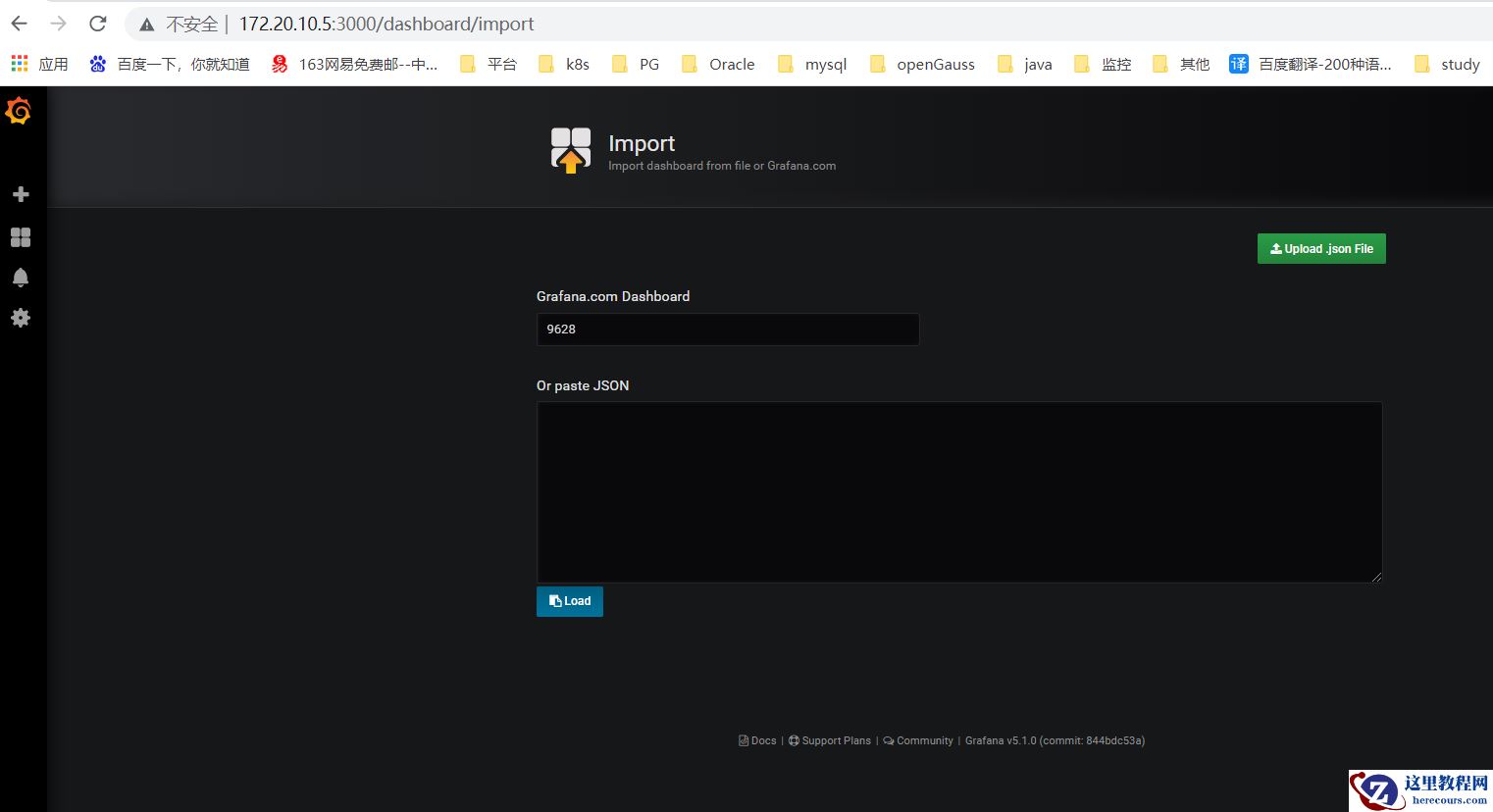Screen dimensions: 1493x812
Task: Open the Support Plans footer link
Action: tap(830, 740)
